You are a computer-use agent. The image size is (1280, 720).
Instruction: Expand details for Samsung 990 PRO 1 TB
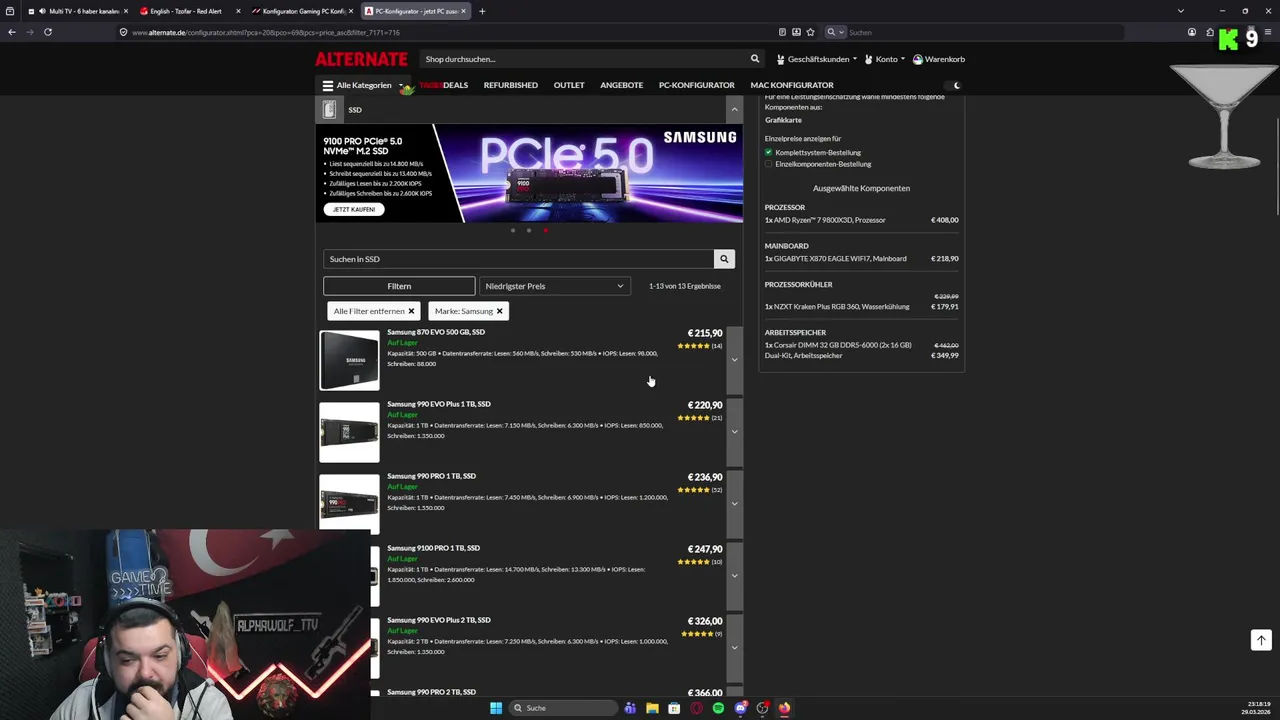coord(734,504)
